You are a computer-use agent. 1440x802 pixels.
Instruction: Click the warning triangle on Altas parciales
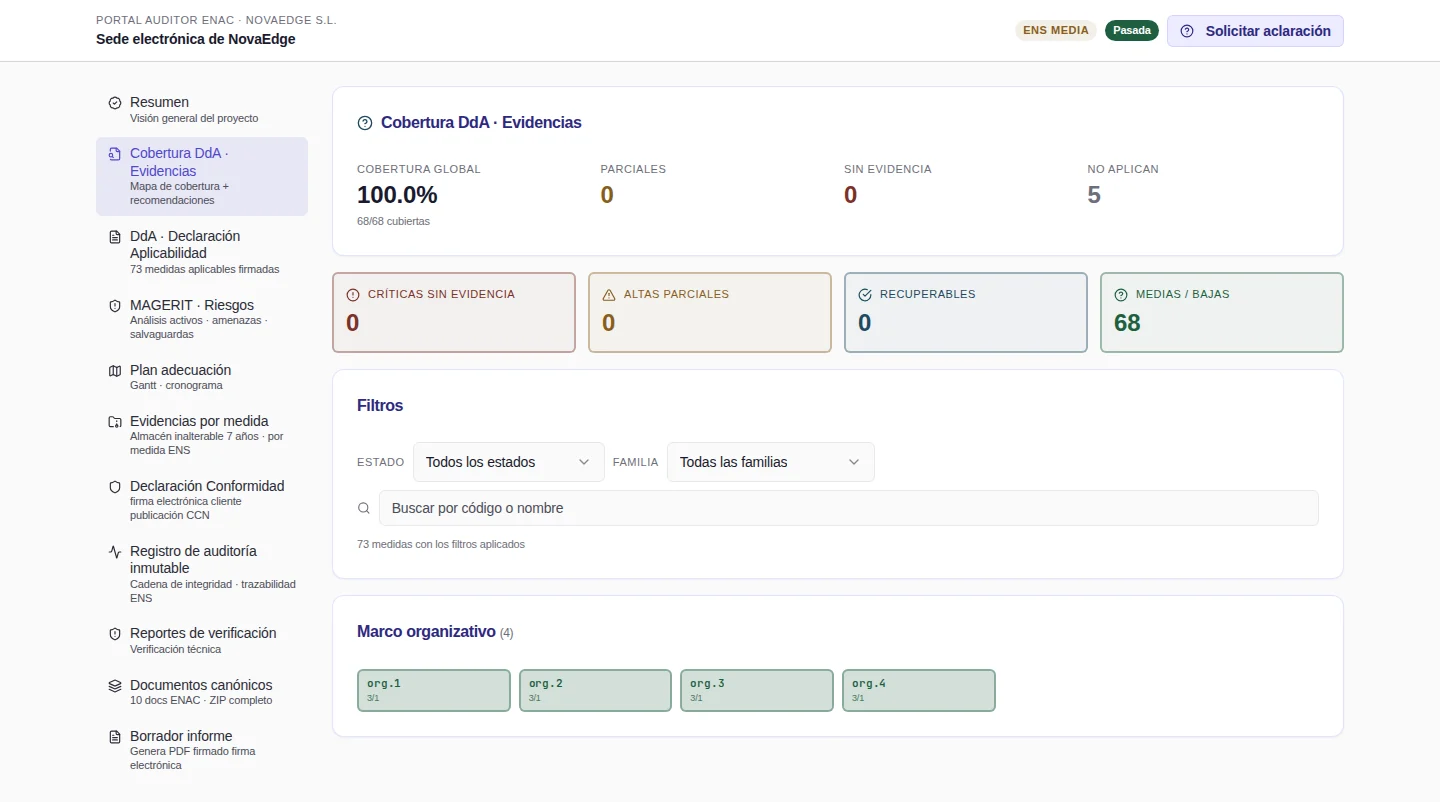[609, 295]
